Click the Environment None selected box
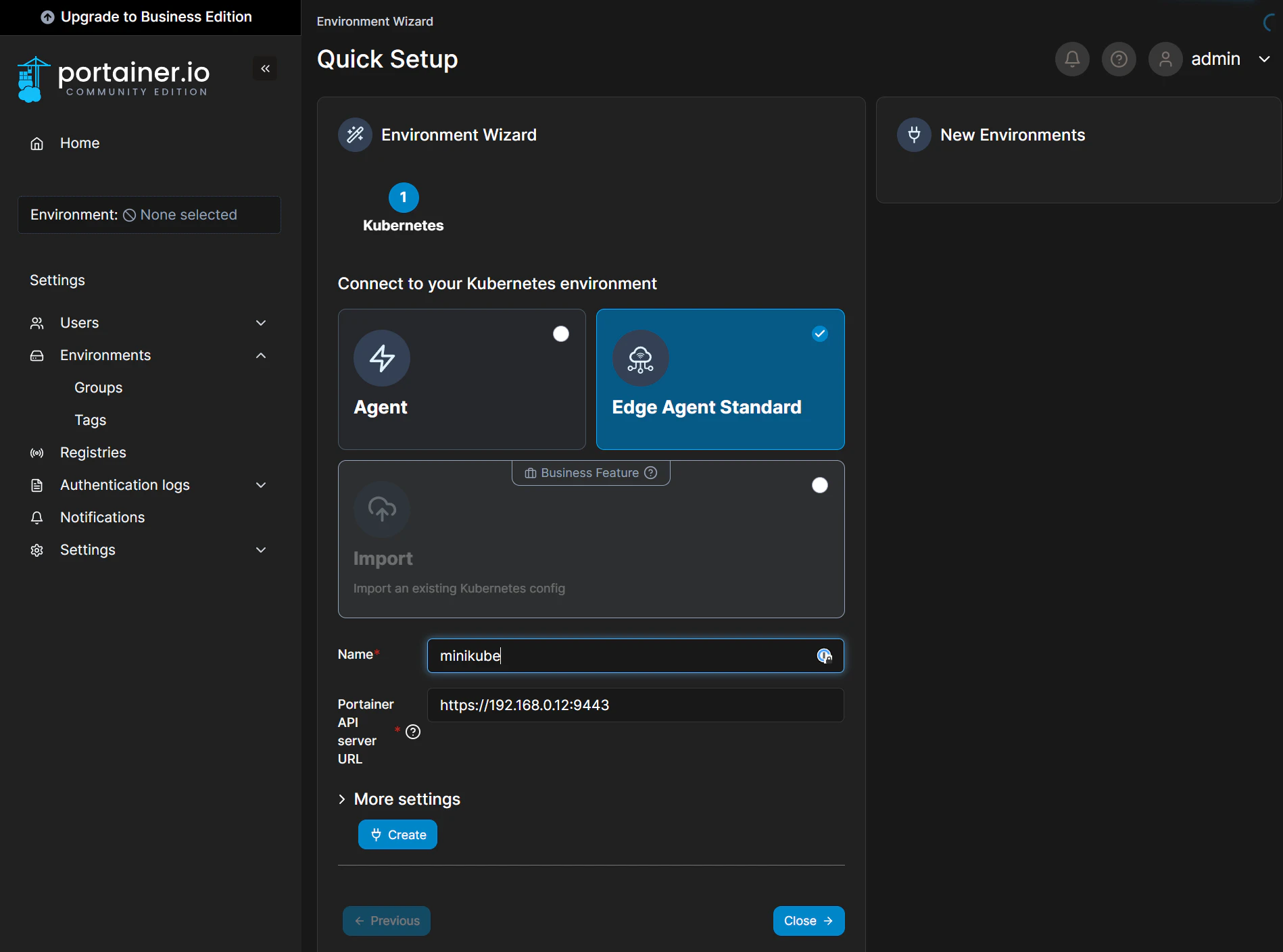Screen dimensions: 1283x952 coord(149,215)
